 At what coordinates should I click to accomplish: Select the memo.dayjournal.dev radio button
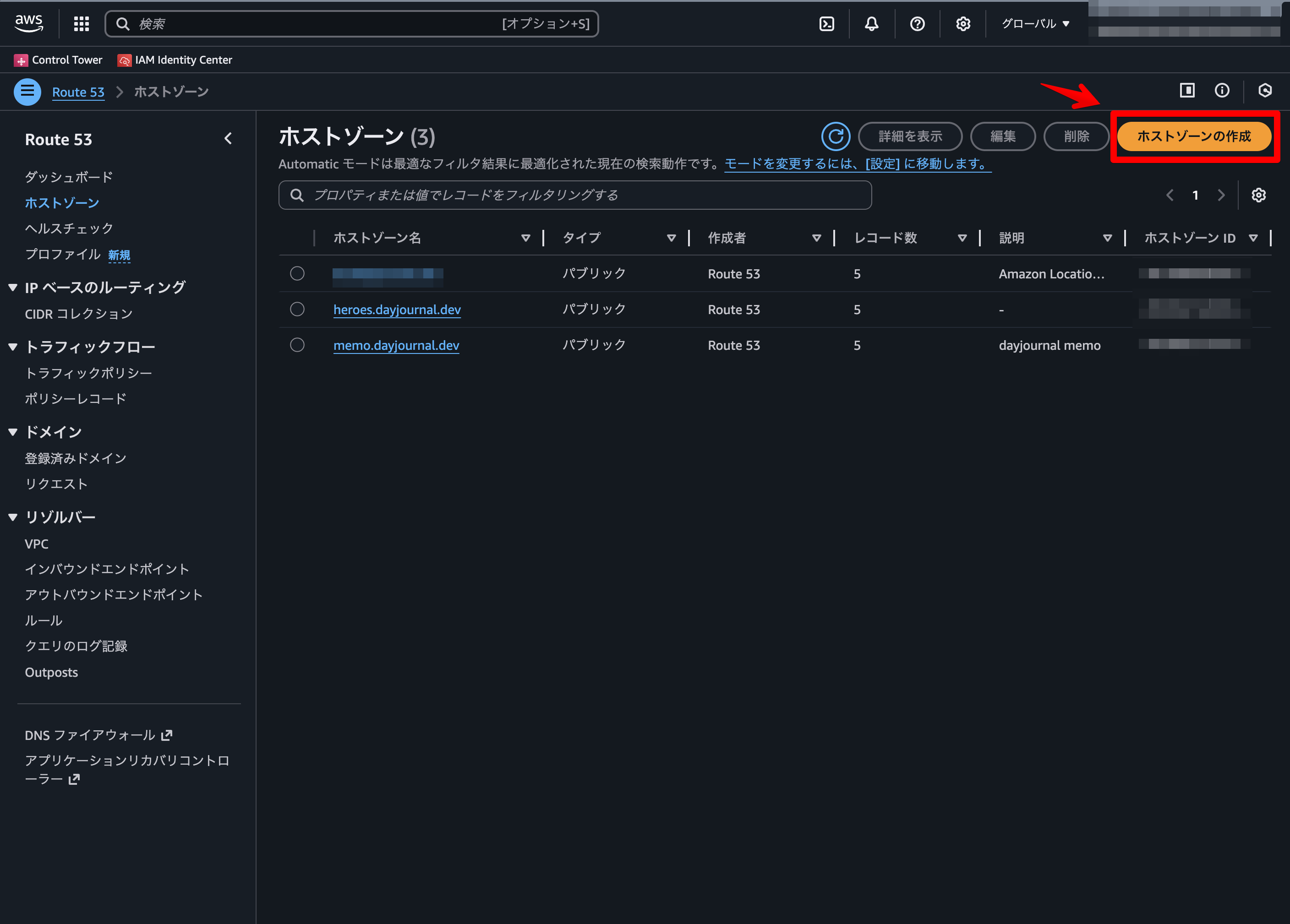[x=297, y=345]
